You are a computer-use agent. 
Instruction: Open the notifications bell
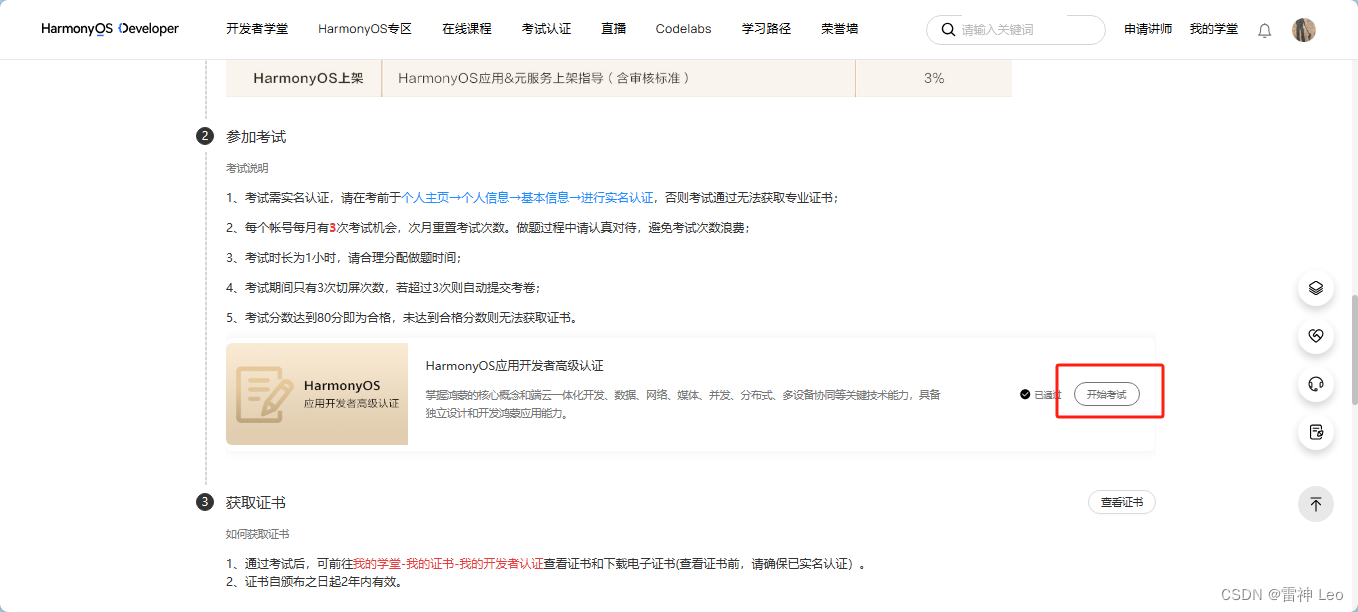[x=1264, y=30]
